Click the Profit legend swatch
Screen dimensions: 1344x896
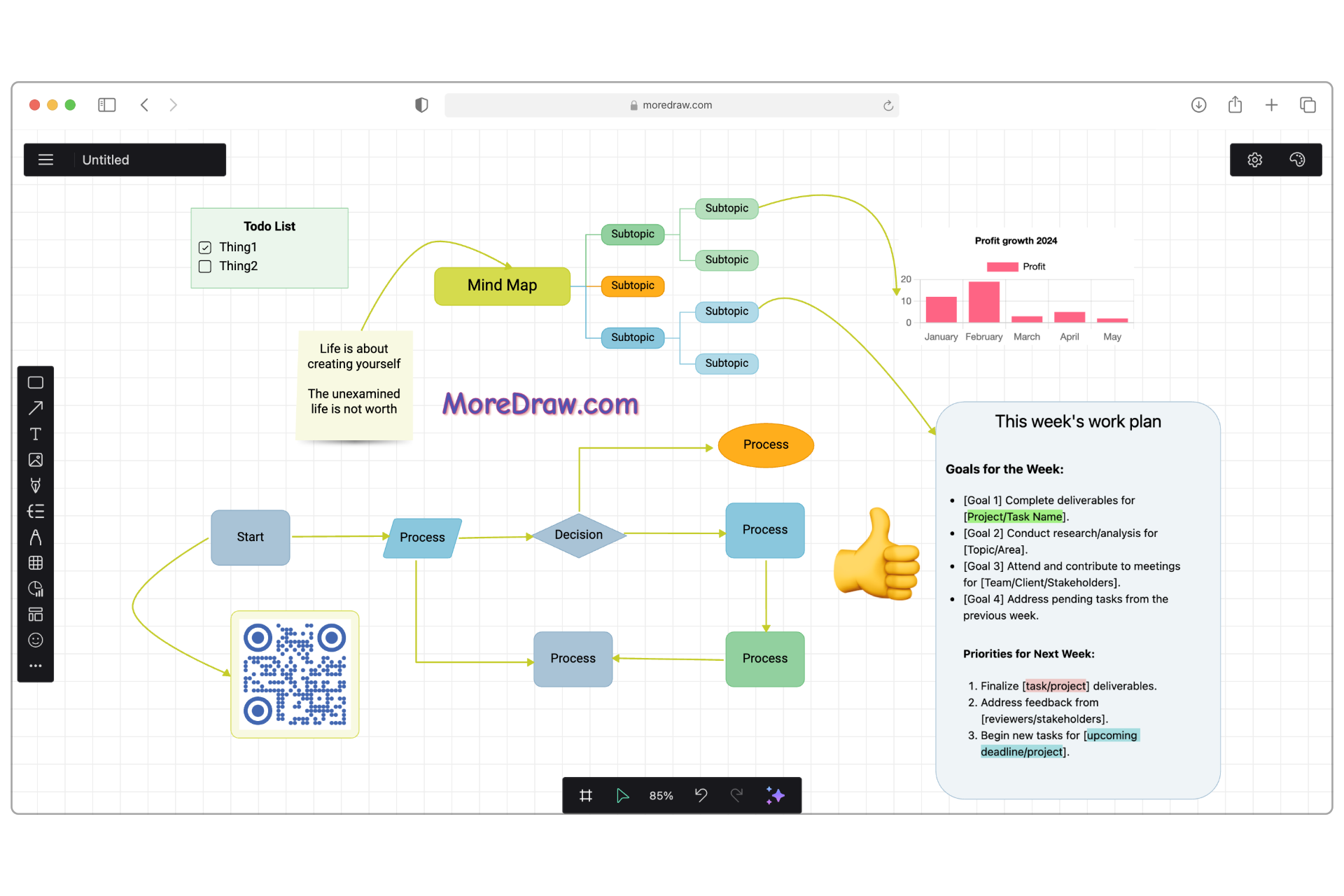1002,267
